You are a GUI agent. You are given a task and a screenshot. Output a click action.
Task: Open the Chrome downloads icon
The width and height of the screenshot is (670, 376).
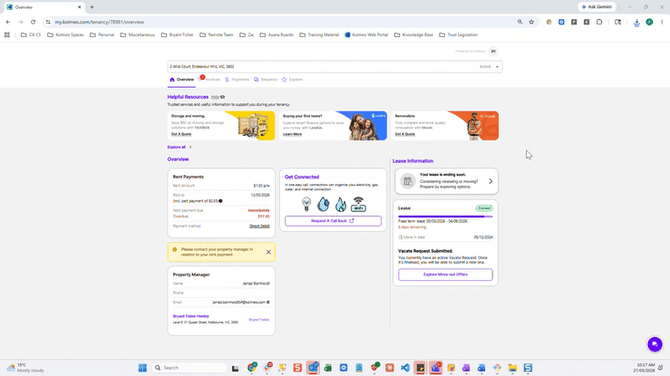[x=637, y=22]
